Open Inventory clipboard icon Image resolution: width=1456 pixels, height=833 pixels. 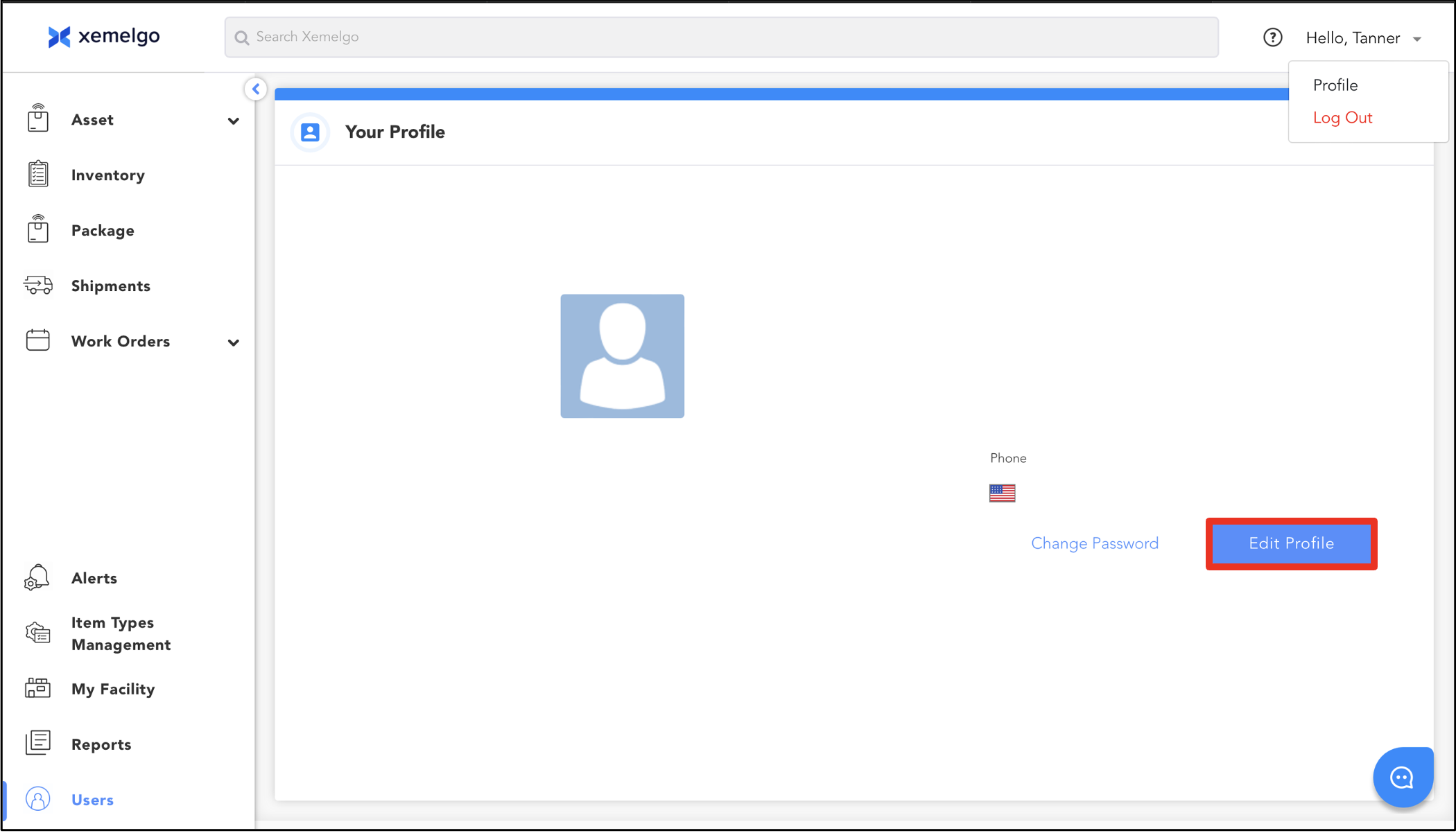click(38, 175)
